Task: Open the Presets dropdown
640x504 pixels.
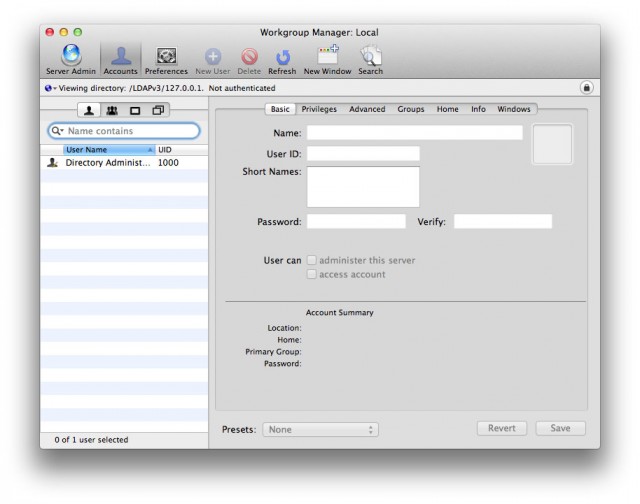Action: click(x=320, y=429)
